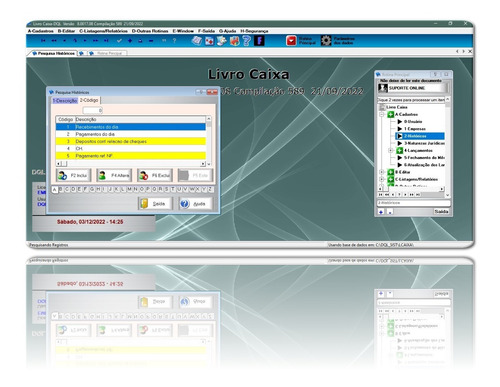The width and height of the screenshot is (500, 387).
Task: Open the book/ledger icon in toolbar
Action: [197, 41]
